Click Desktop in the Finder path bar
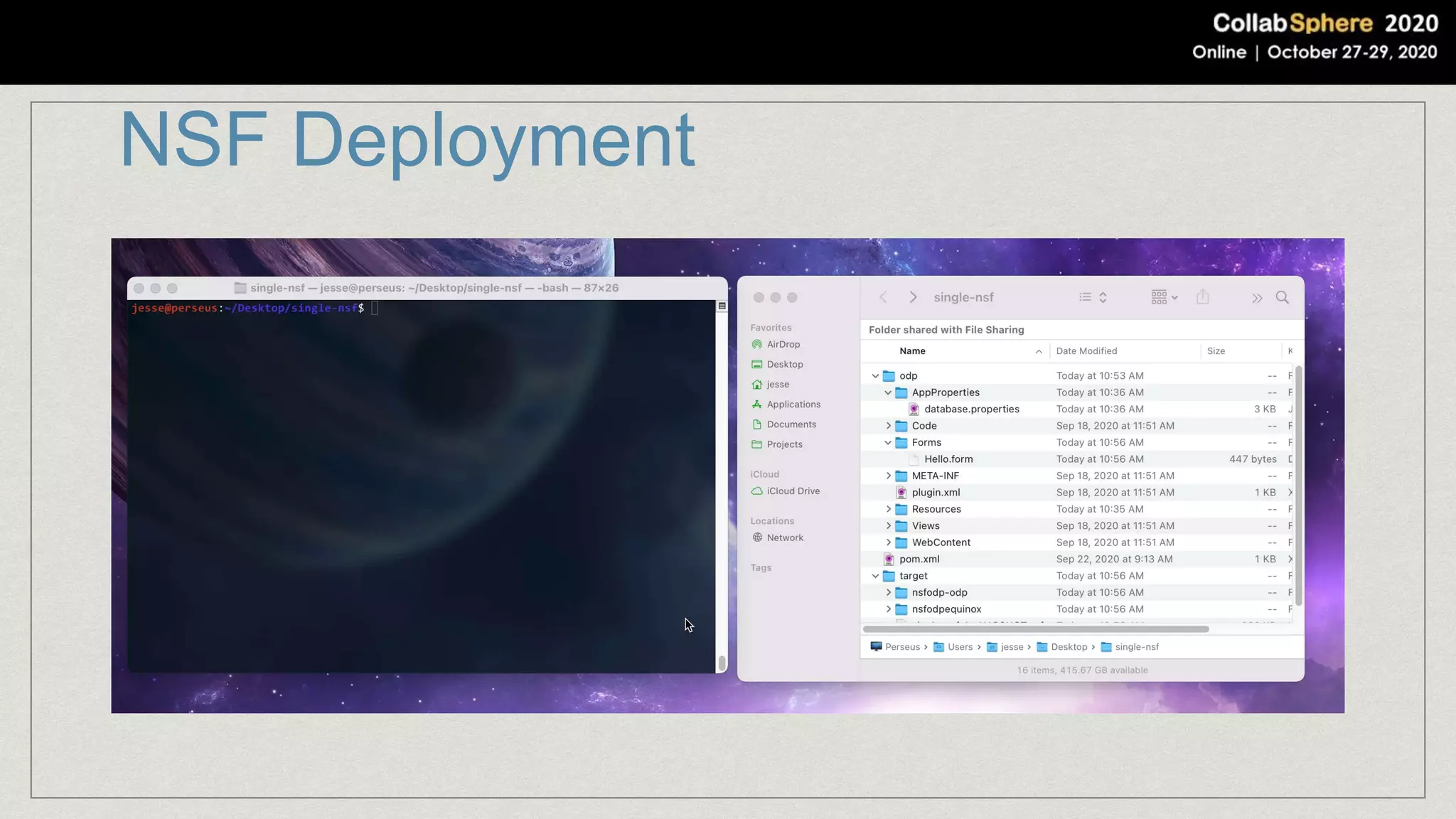1456x819 pixels. click(1062, 647)
